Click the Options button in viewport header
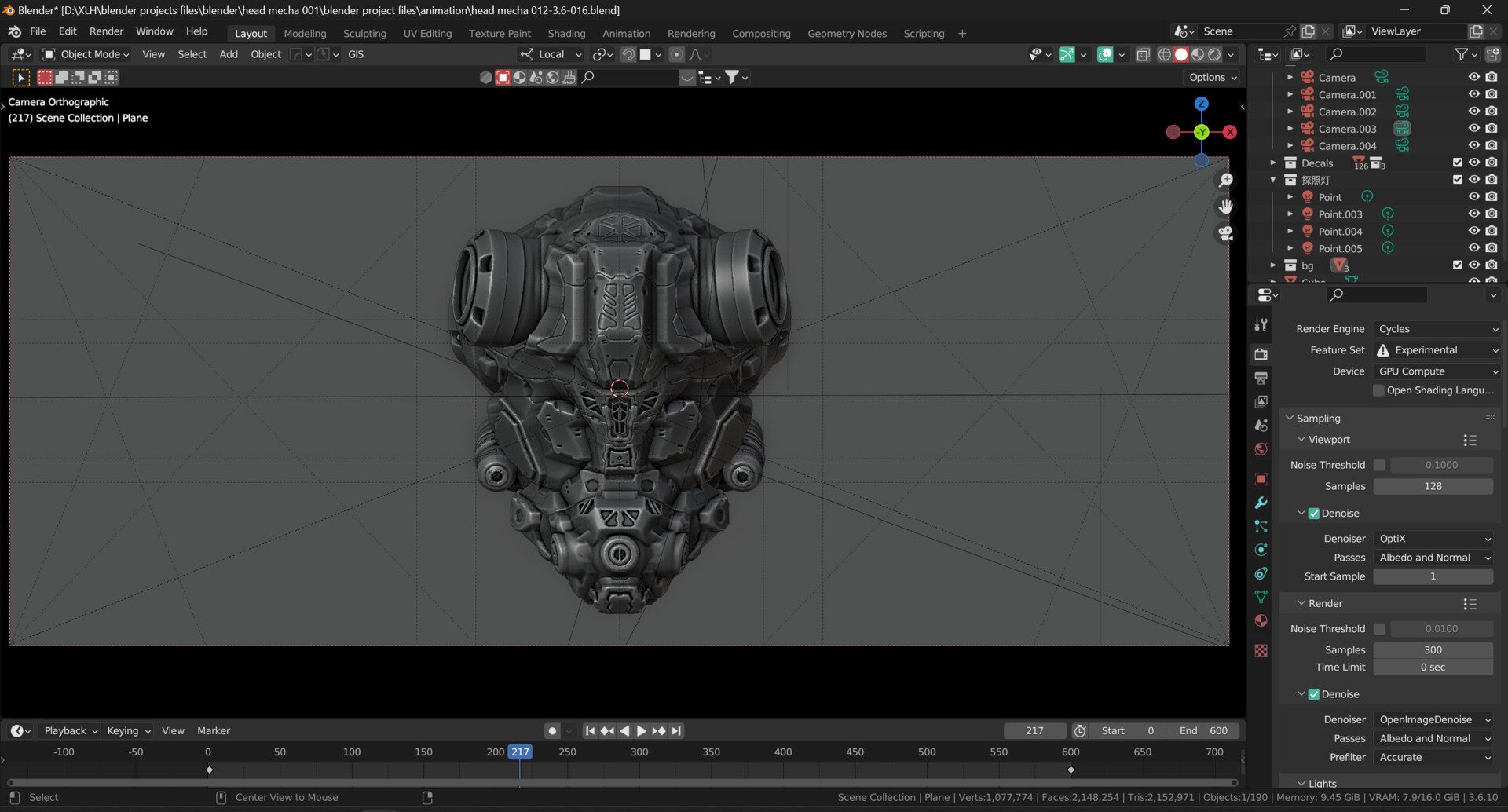1508x812 pixels. point(1213,77)
